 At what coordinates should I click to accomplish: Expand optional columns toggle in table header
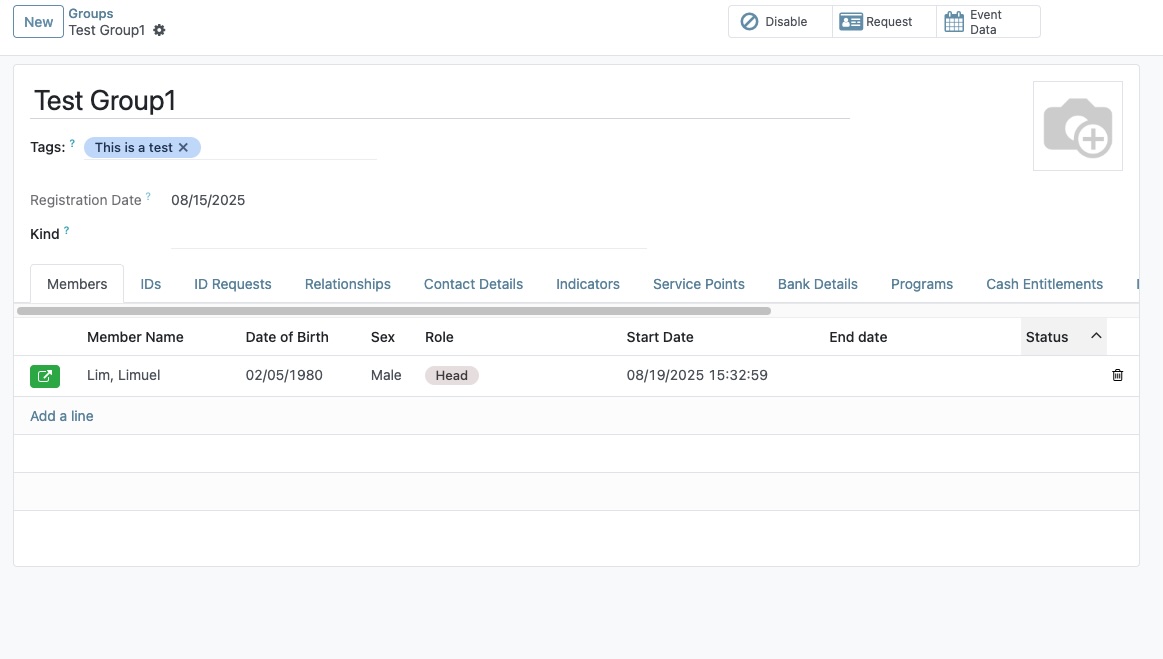pos(1096,336)
